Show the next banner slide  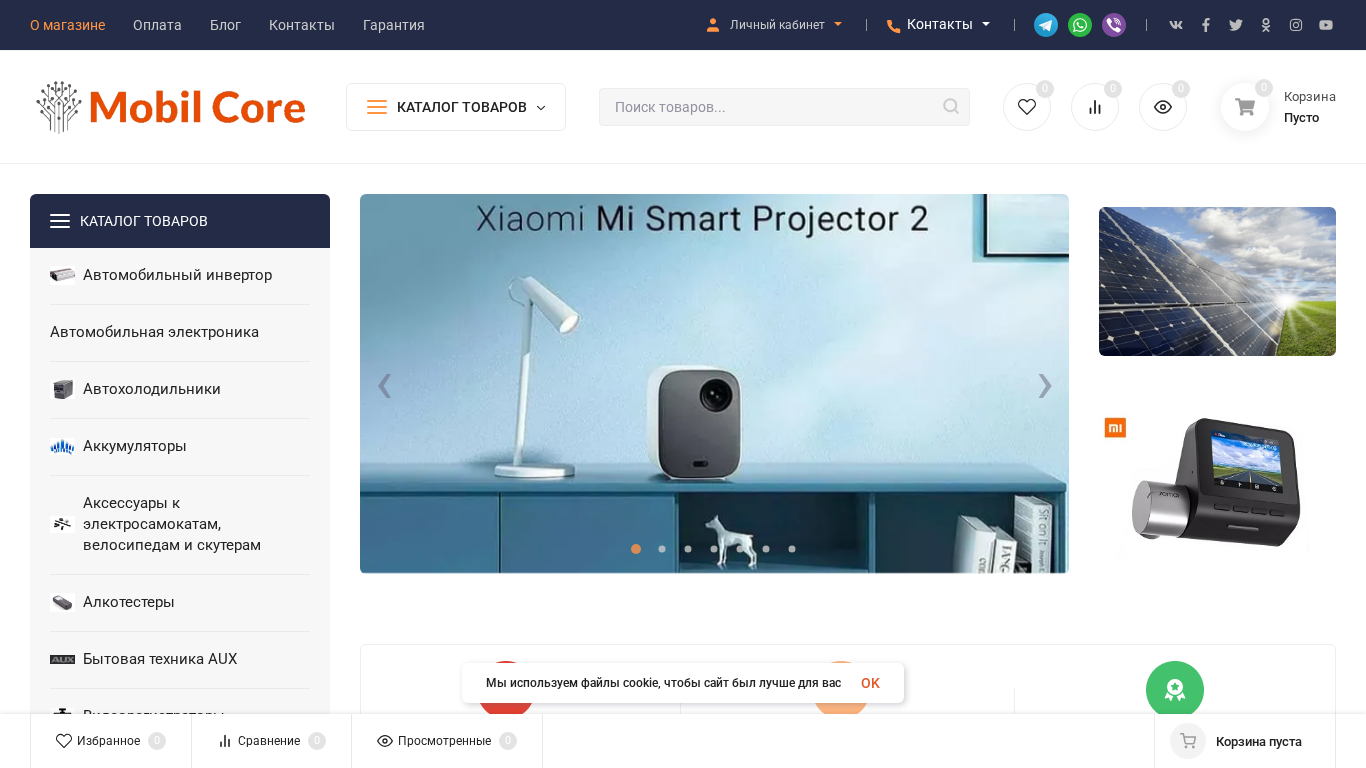[1045, 385]
